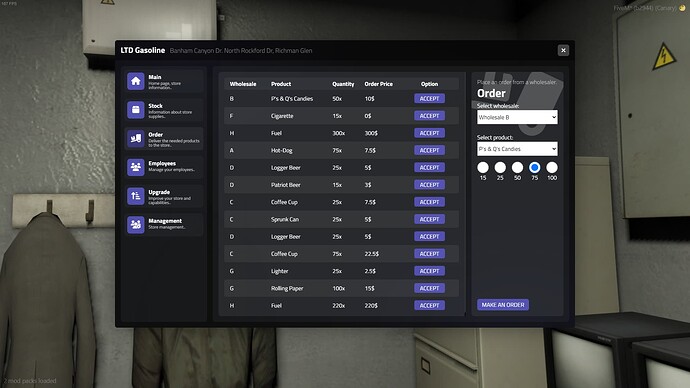
Task: Click the 220$ order price cell
Action: [x=371, y=306]
